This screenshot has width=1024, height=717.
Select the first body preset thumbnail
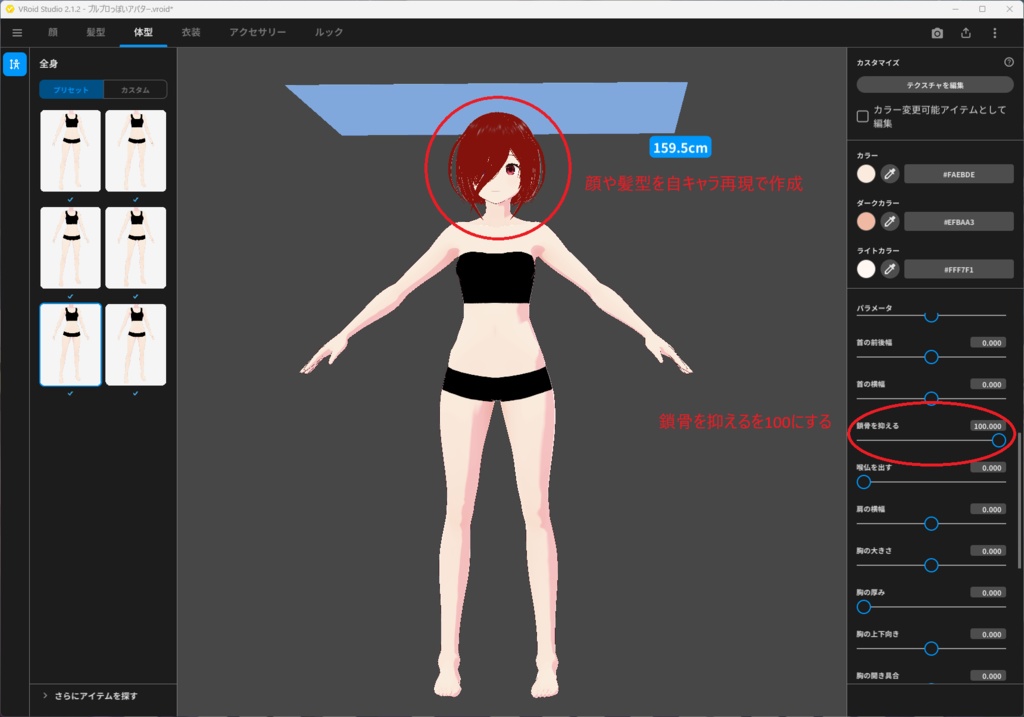[70, 150]
